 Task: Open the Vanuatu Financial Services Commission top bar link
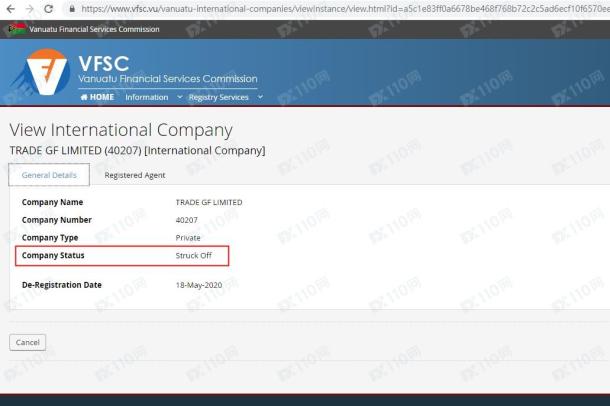(x=94, y=29)
